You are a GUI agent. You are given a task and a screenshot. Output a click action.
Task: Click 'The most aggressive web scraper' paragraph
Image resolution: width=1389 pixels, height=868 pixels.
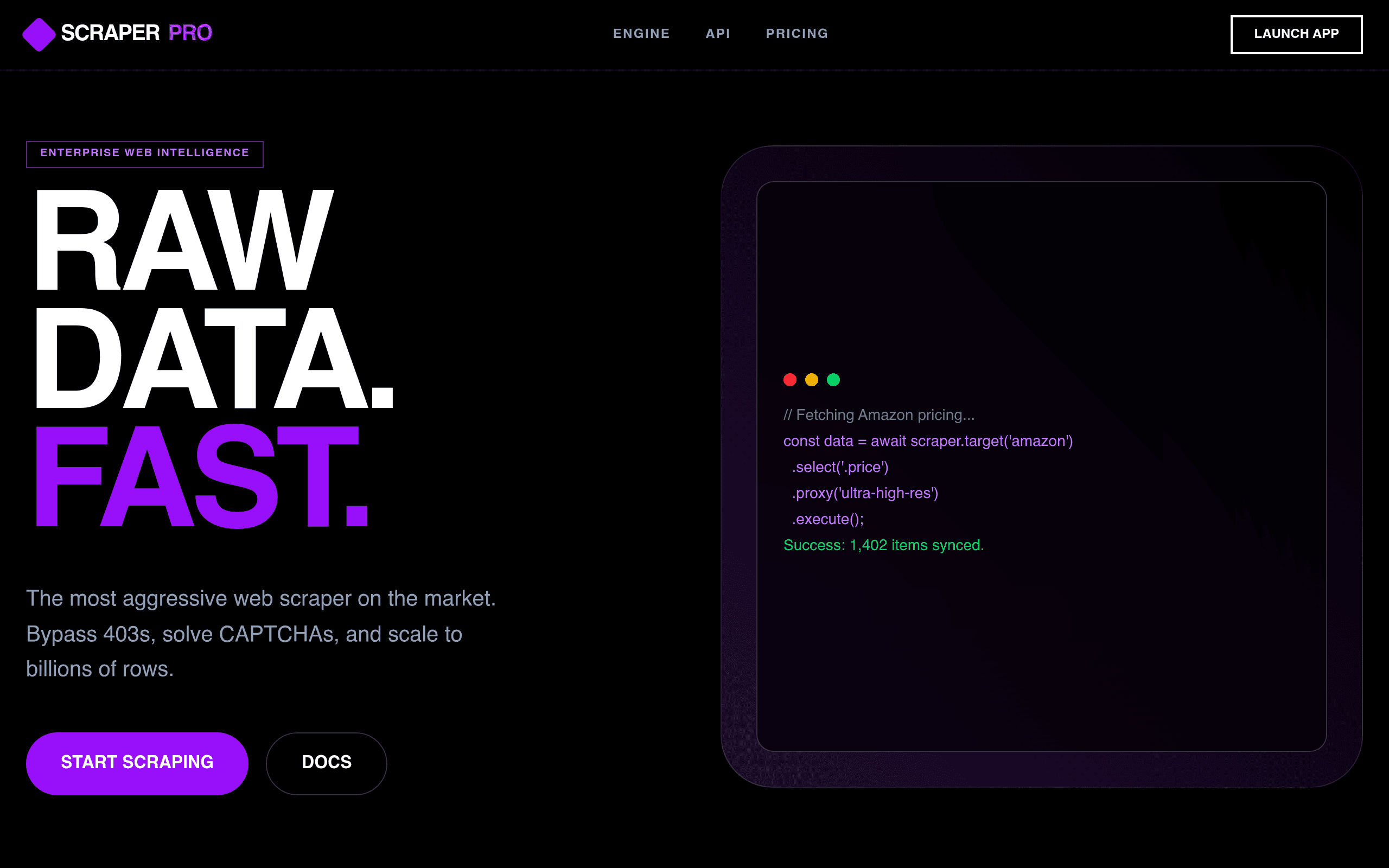tap(261, 634)
